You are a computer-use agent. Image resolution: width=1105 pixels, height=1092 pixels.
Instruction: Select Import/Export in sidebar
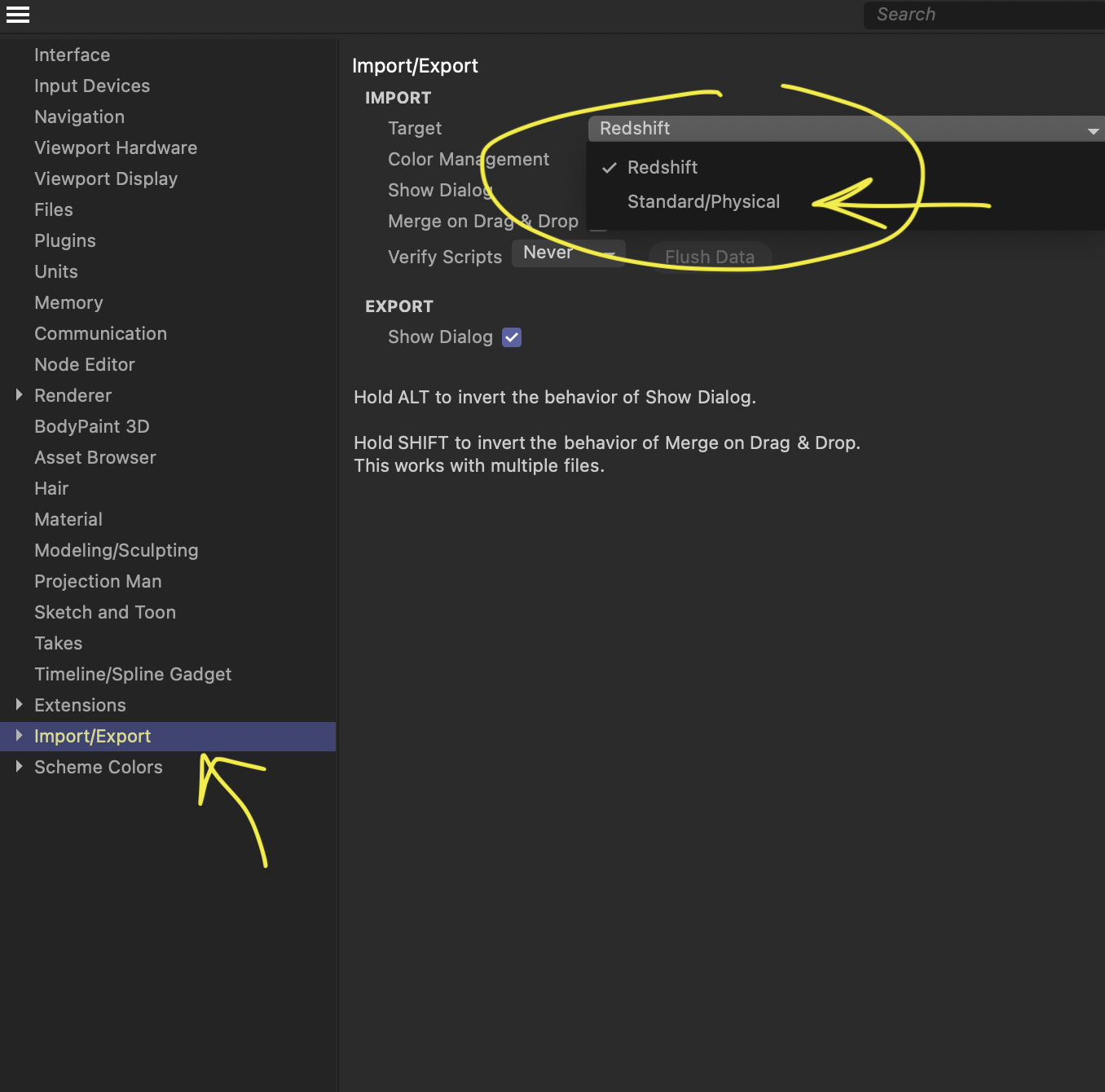click(93, 736)
